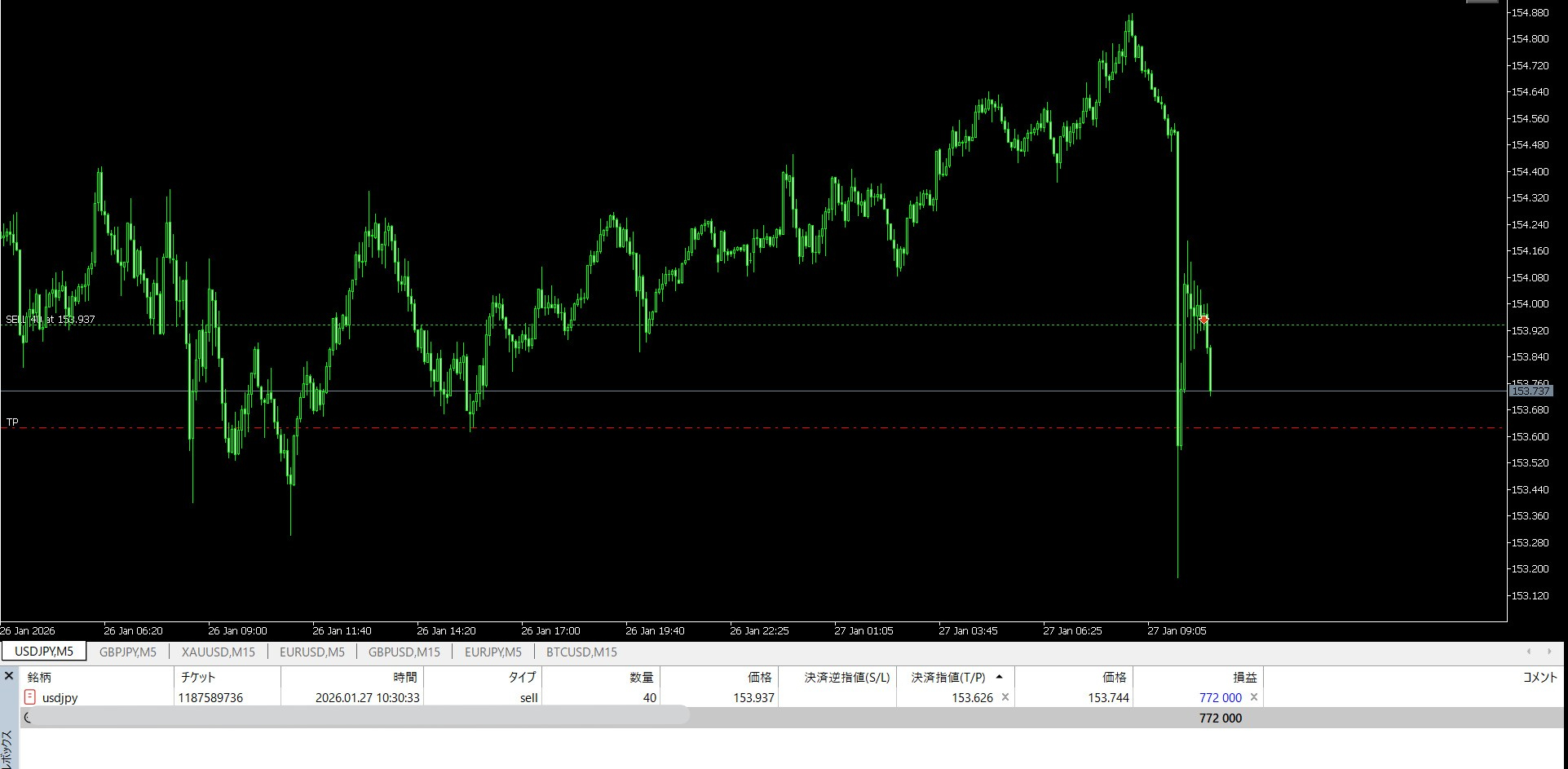Remove the take profit 153.626 value
1568x769 pixels.
click(x=1005, y=697)
